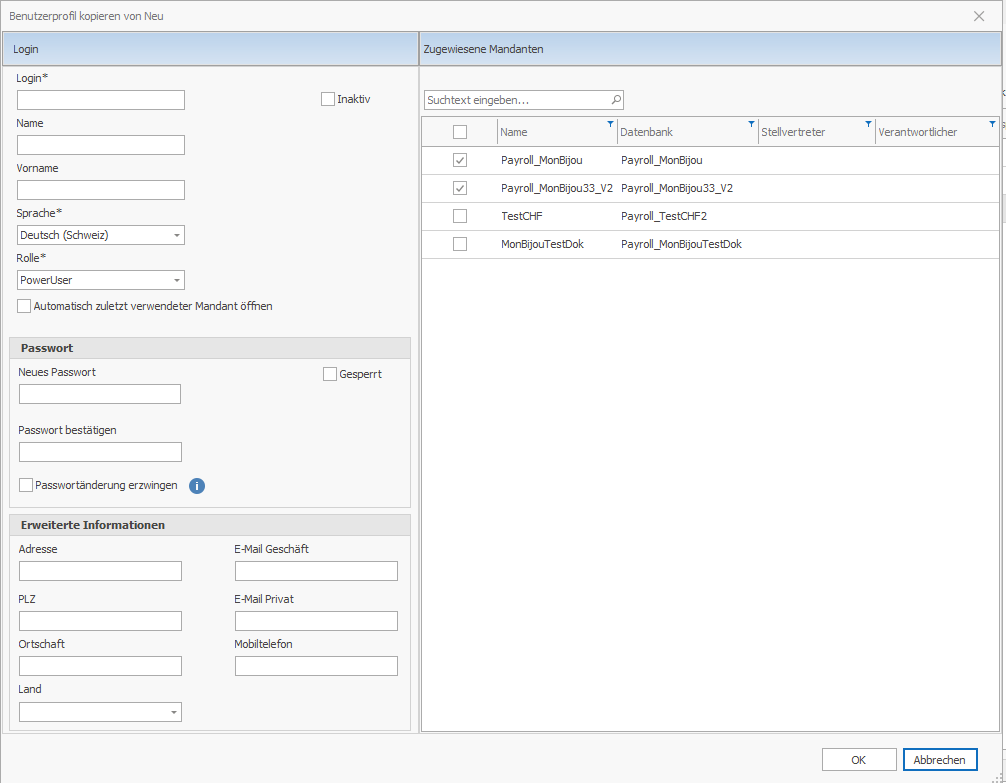
Task: Expand the Rolle dropdown
Action: (x=176, y=281)
